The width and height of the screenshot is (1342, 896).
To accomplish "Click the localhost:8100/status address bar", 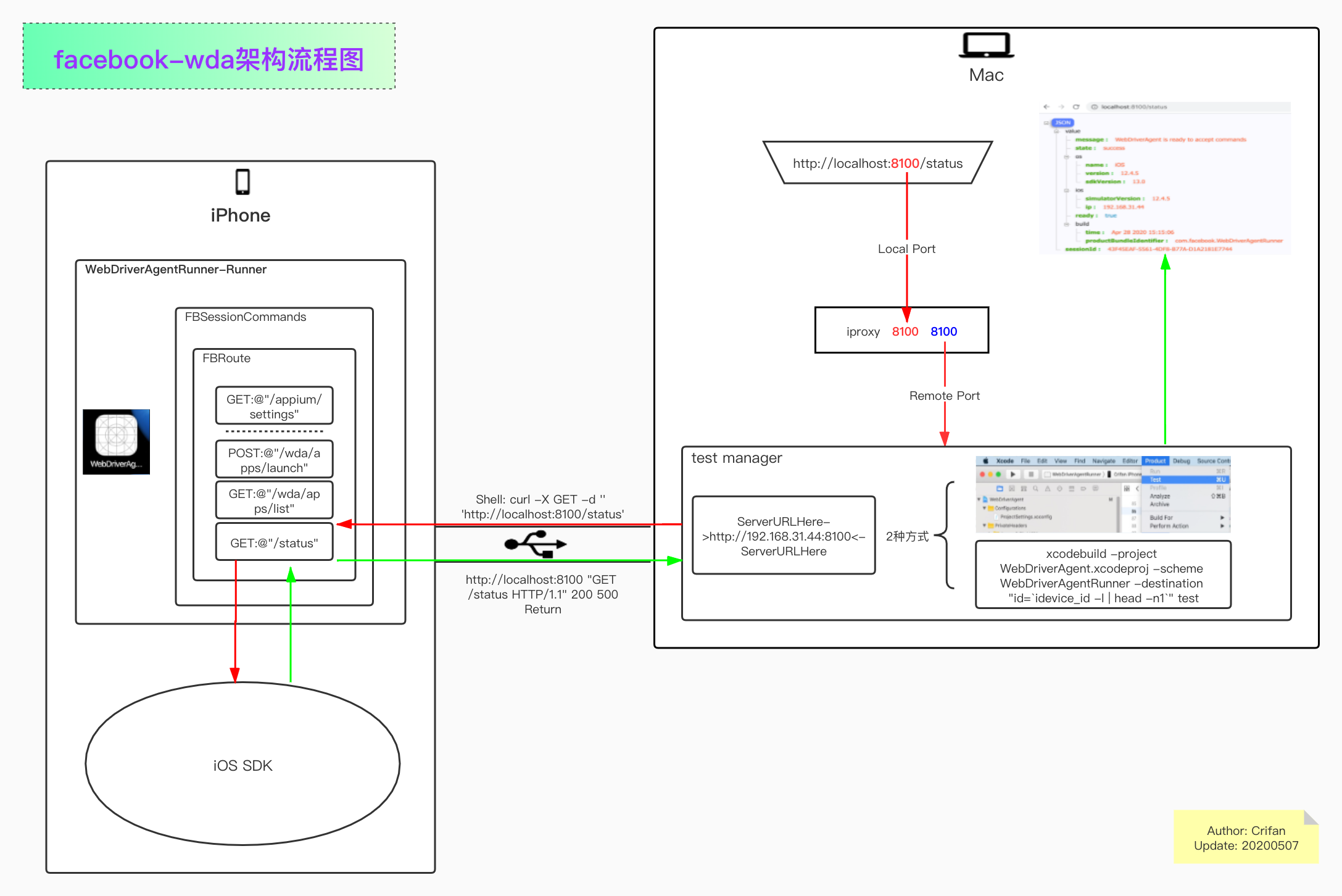I will pos(1188,107).
